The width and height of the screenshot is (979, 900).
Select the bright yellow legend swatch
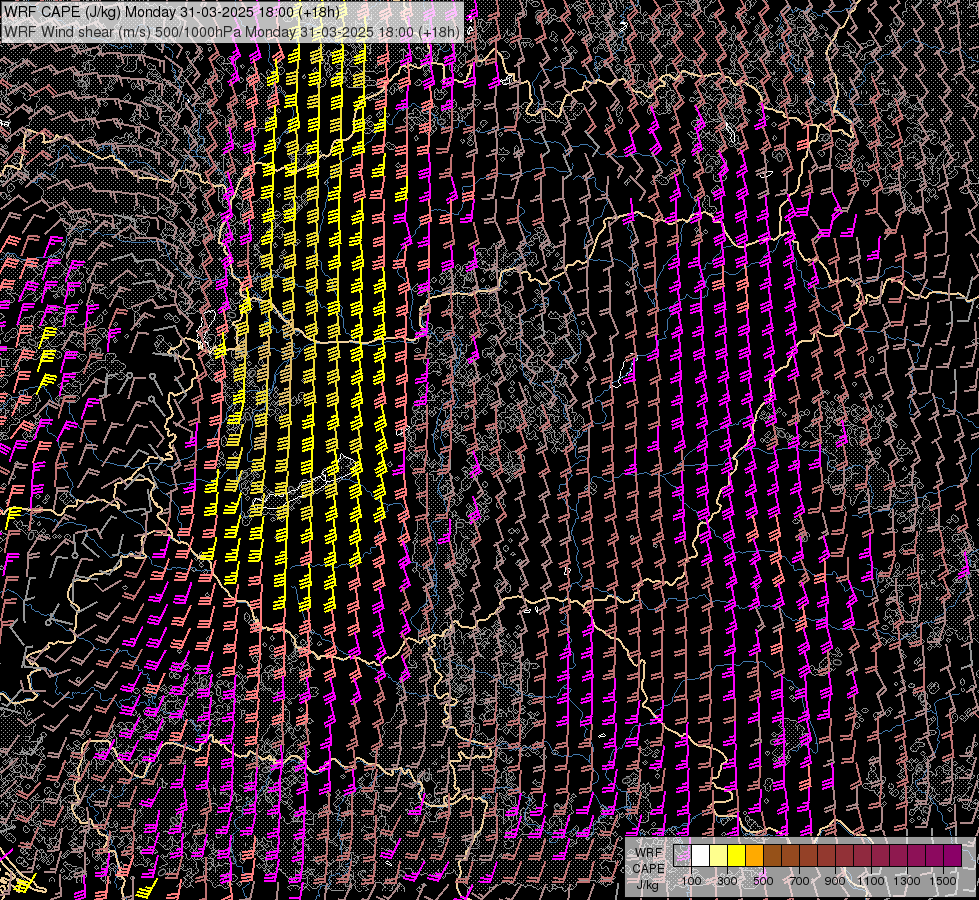tap(737, 855)
